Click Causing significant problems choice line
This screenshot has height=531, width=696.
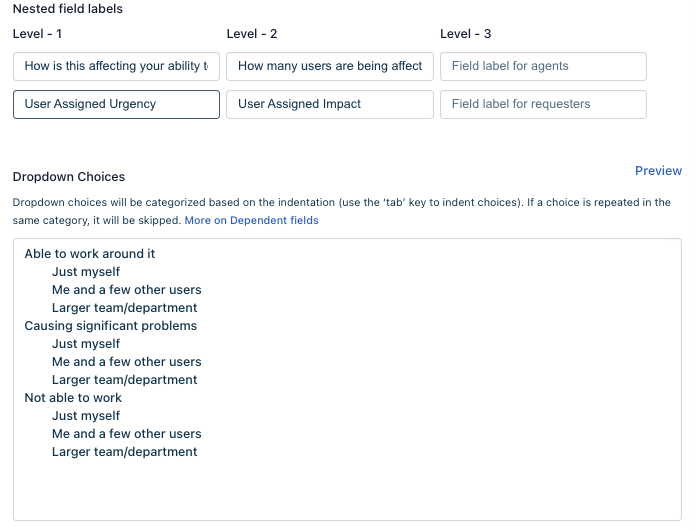coord(111,326)
